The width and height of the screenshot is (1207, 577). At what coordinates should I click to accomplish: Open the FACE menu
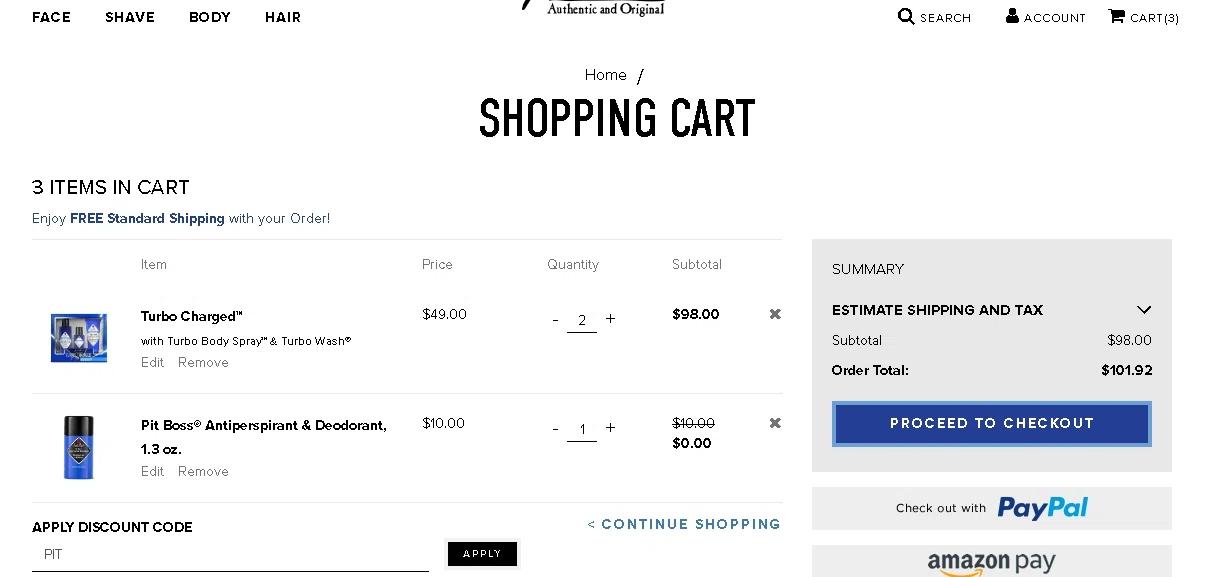click(51, 17)
